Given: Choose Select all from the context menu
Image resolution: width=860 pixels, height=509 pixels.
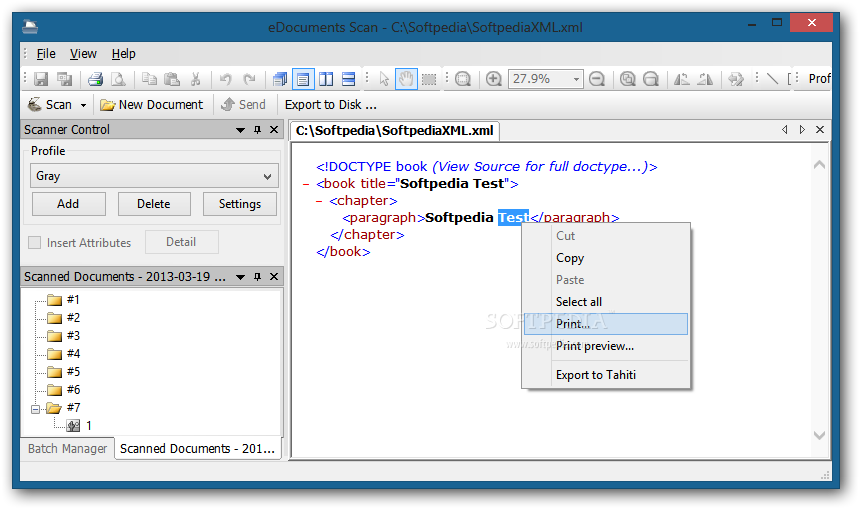Looking at the screenshot, I should [606, 302].
